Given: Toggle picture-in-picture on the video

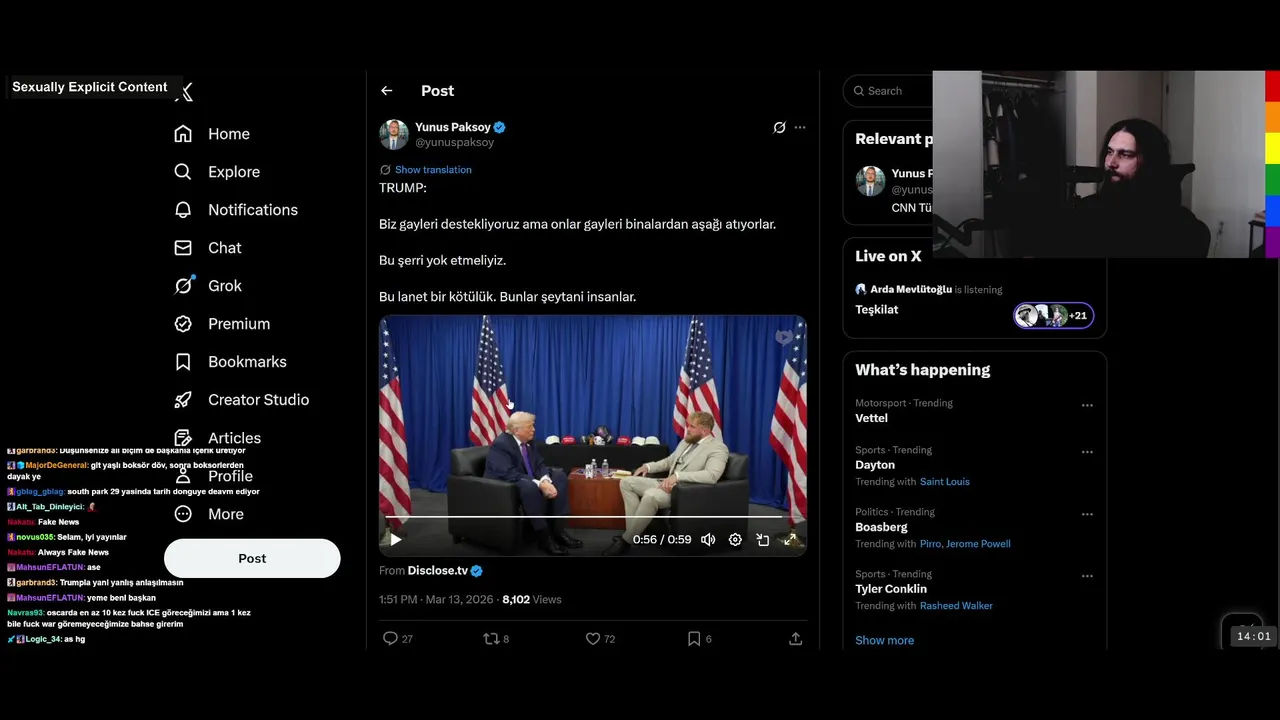Looking at the screenshot, I should pyautogui.click(x=762, y=539).
